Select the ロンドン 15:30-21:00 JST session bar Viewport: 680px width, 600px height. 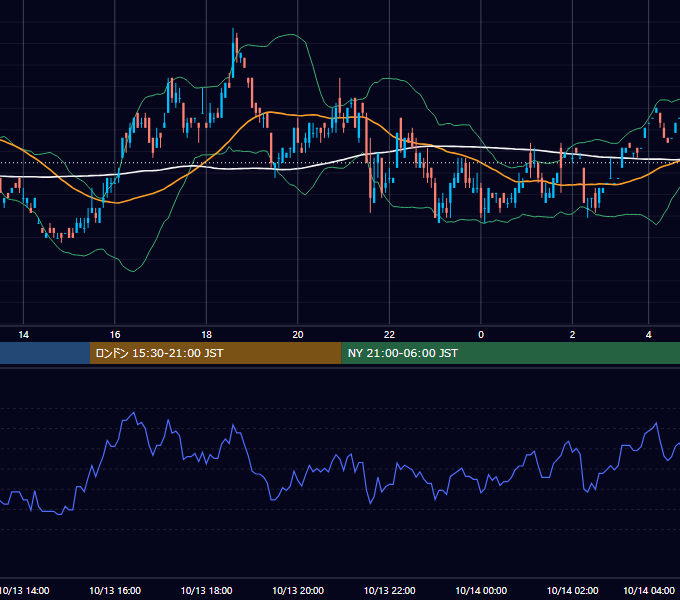click(x=216, y=353)
